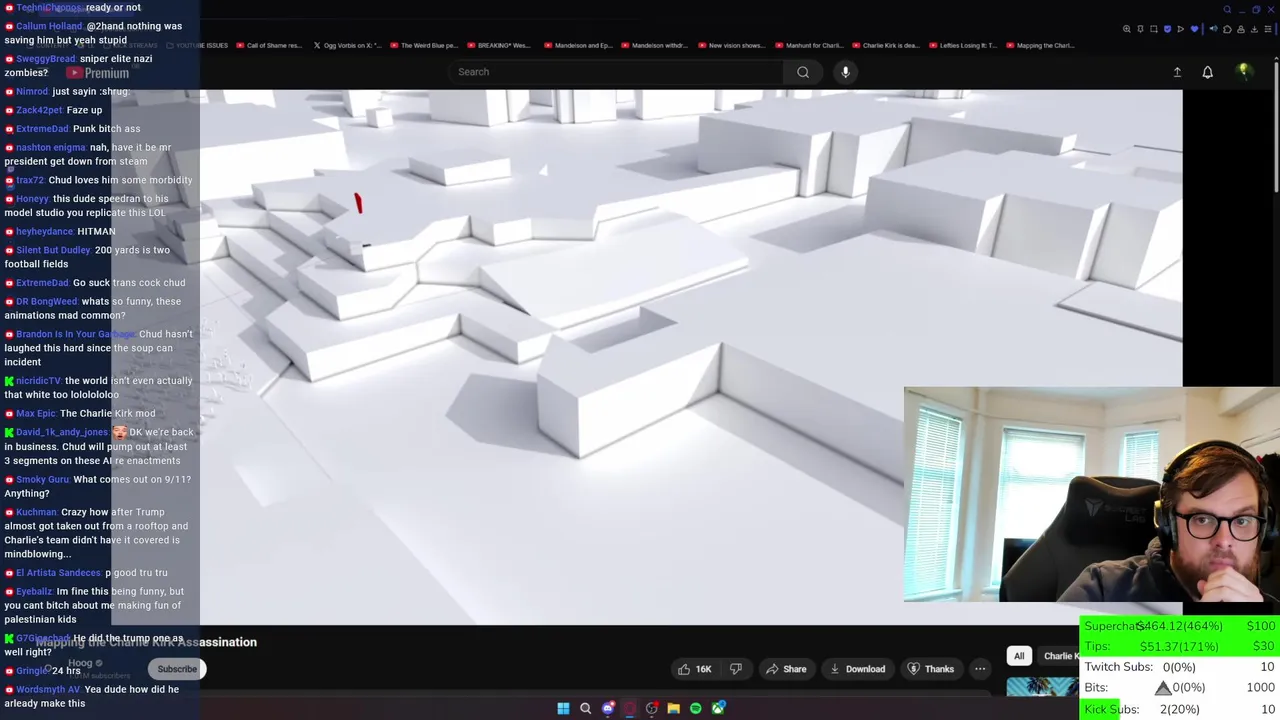The height and width of the screenshot is (720, 1280).
Task: Click the search tabs icon in title bar
Action: coord(1227,9)
